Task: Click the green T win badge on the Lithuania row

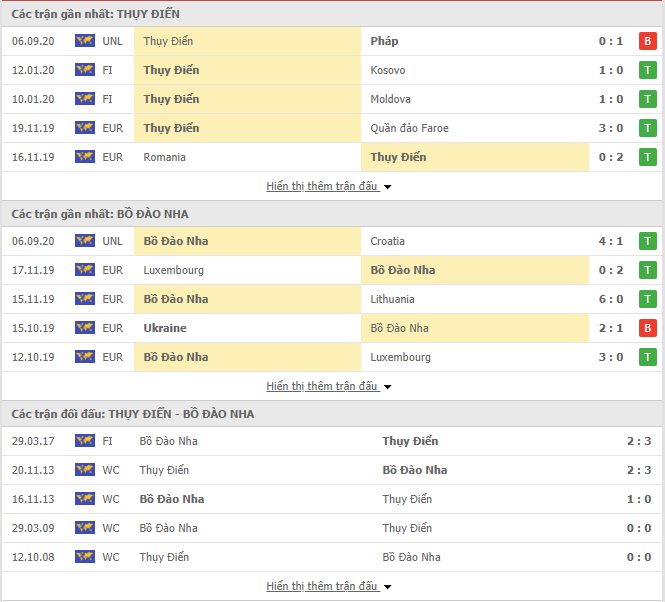Action: pyautogui.click(x=648, y=299)
